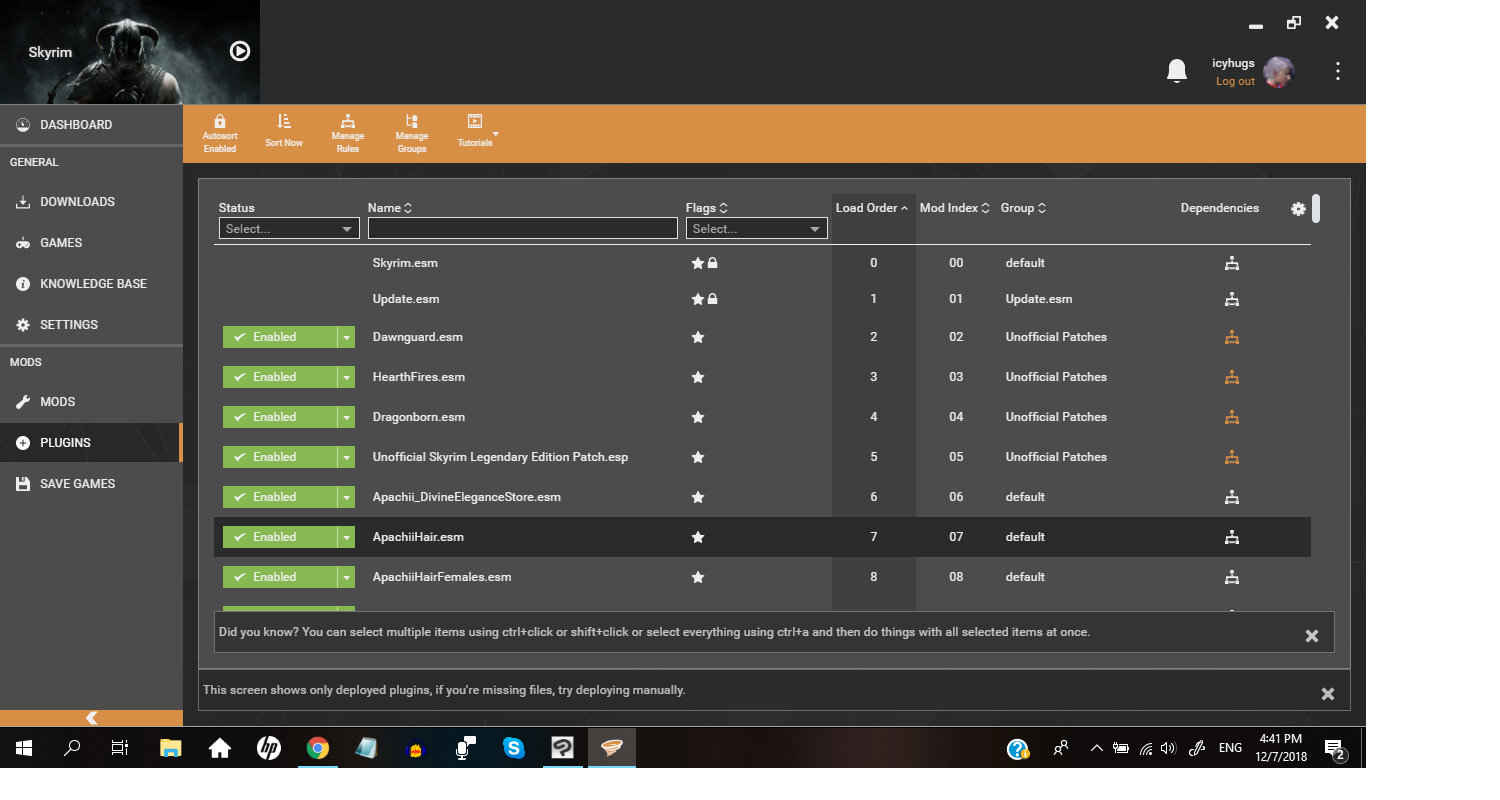Collapse the sidebar with the chevron

click(x=91, y=718)
